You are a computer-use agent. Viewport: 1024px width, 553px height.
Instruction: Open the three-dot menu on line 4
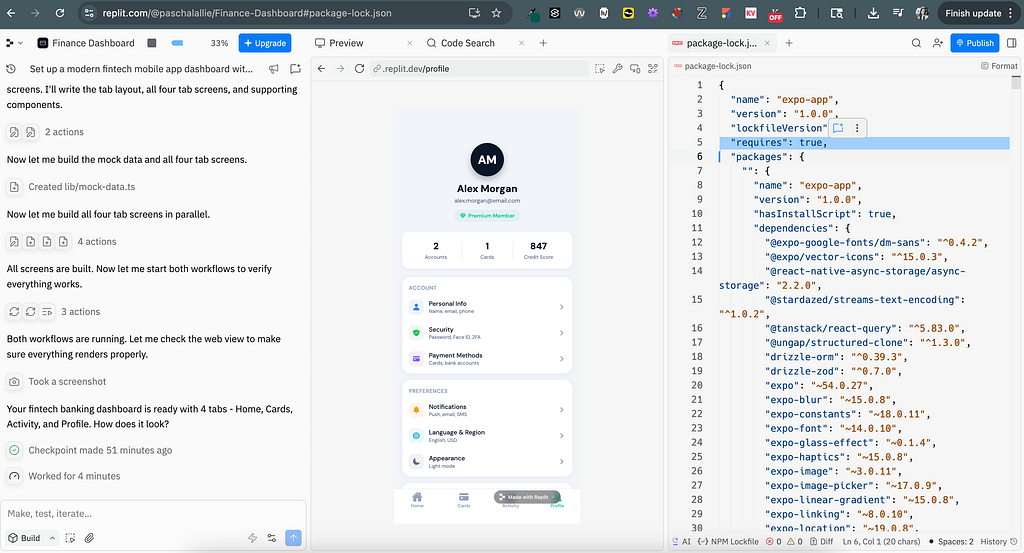(857, 128)
